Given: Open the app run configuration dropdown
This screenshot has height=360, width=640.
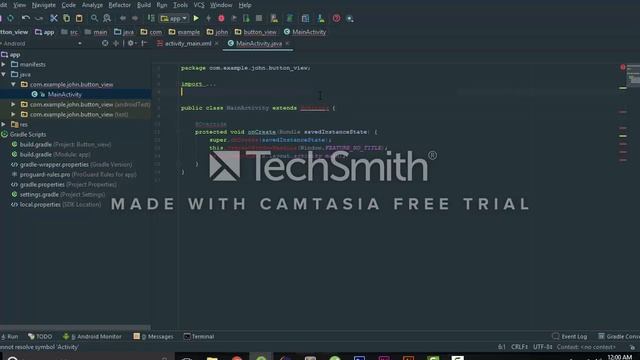Looking at the screenshot, I should [174, 18].
